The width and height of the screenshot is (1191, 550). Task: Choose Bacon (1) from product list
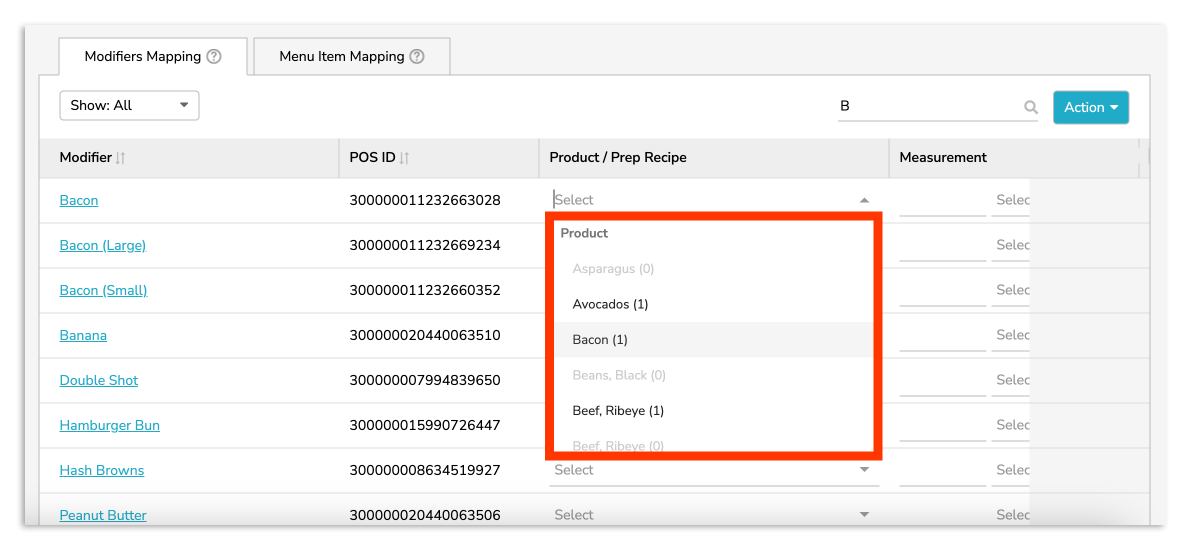[x=600, y=340]
